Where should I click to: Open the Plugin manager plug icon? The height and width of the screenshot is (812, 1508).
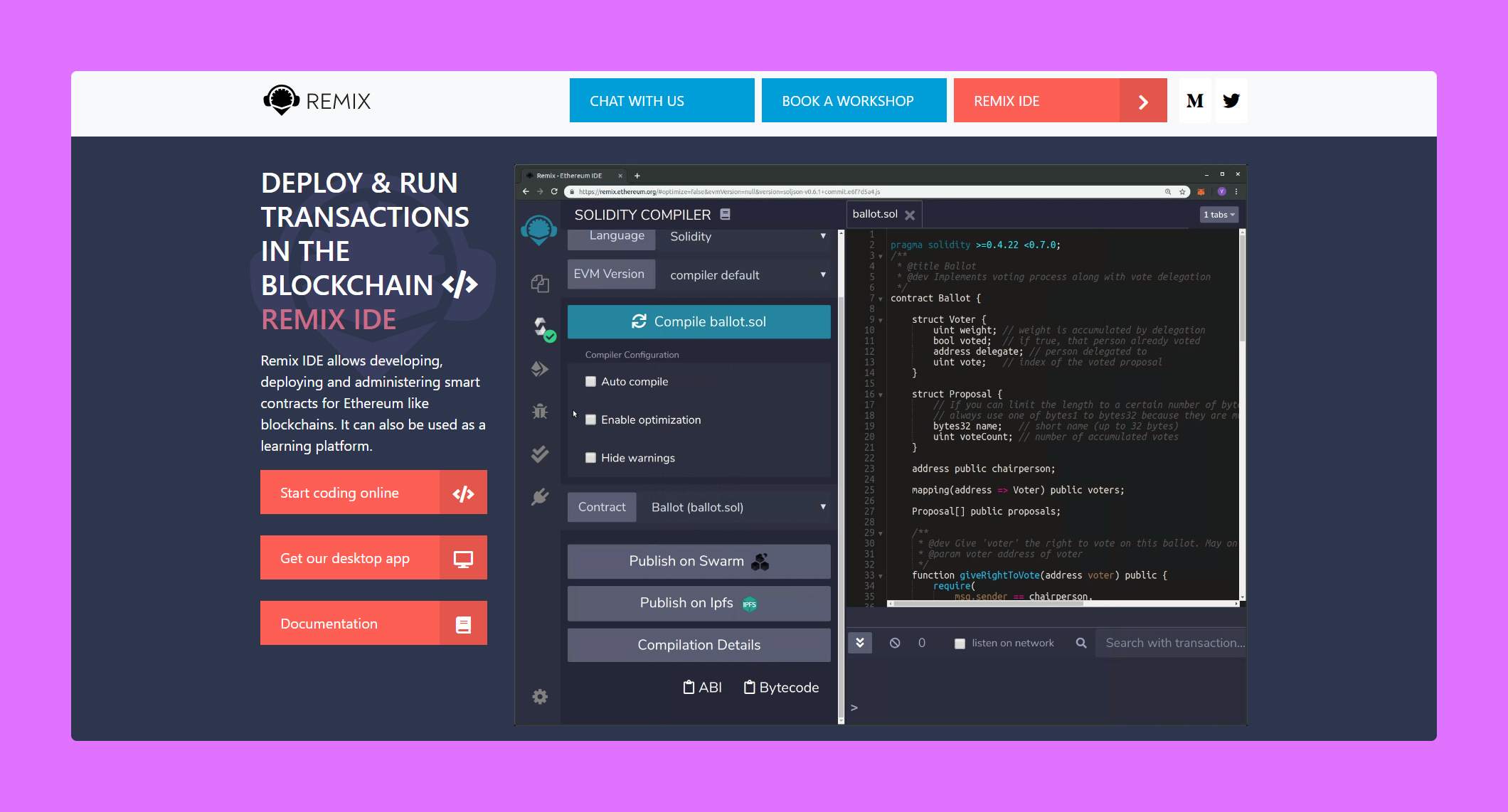pyautogui.click(x=540, y=496)
